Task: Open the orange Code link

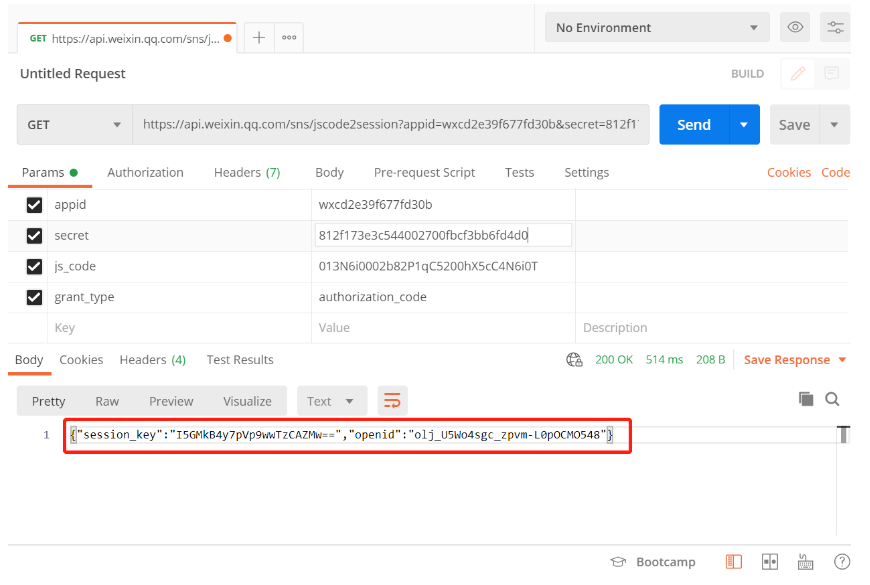Action: tap(835, 173)
